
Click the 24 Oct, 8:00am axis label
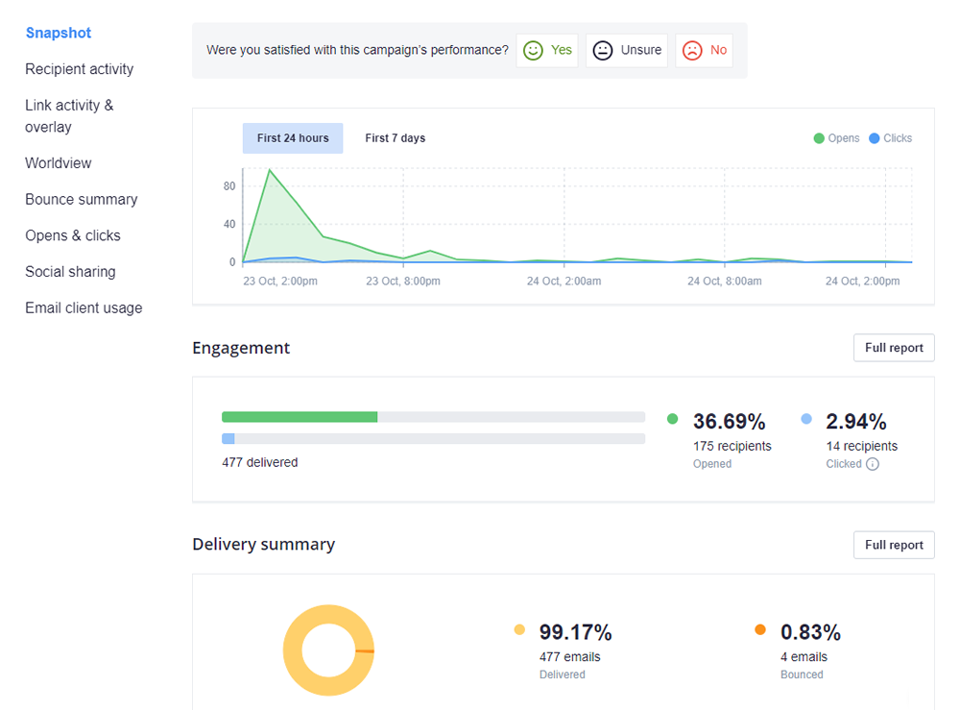click(724, 282)
